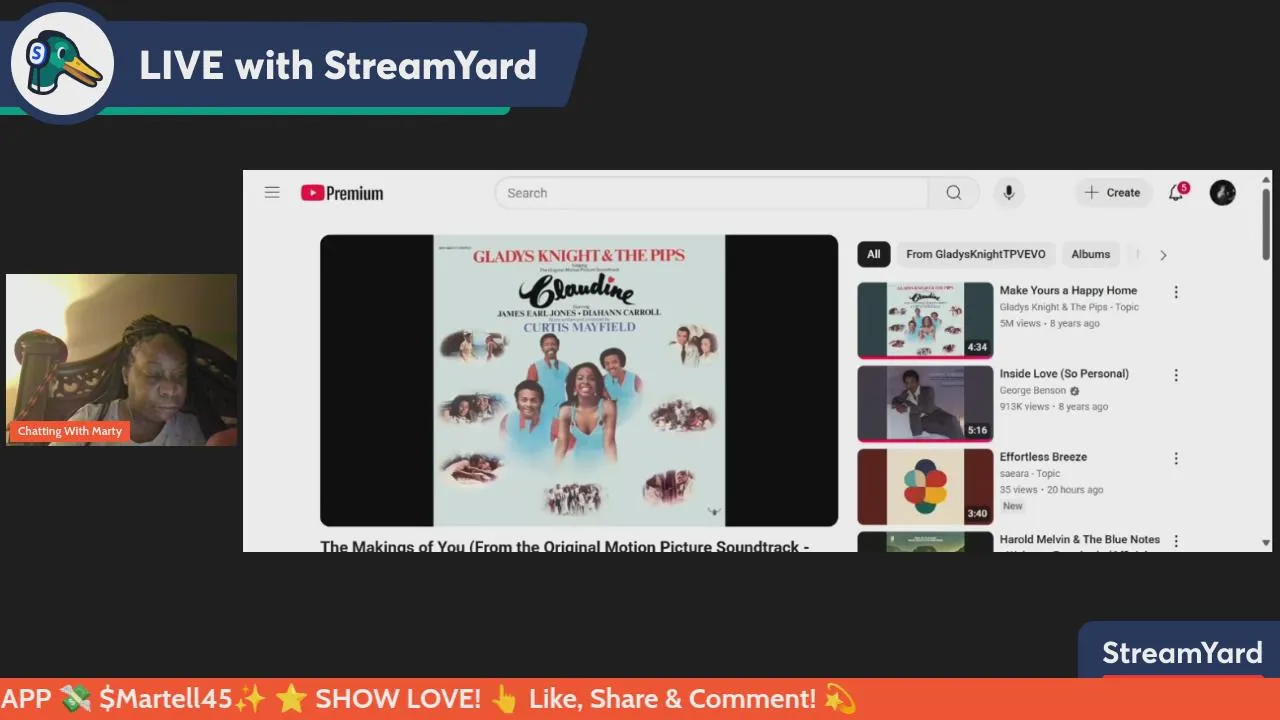Image resolution: width=1280 pixels, height=720 pixels.
Task: Open Harold Melvin & The Blue Notes video
Action: pyautogui.click(x=1080, y=539)
